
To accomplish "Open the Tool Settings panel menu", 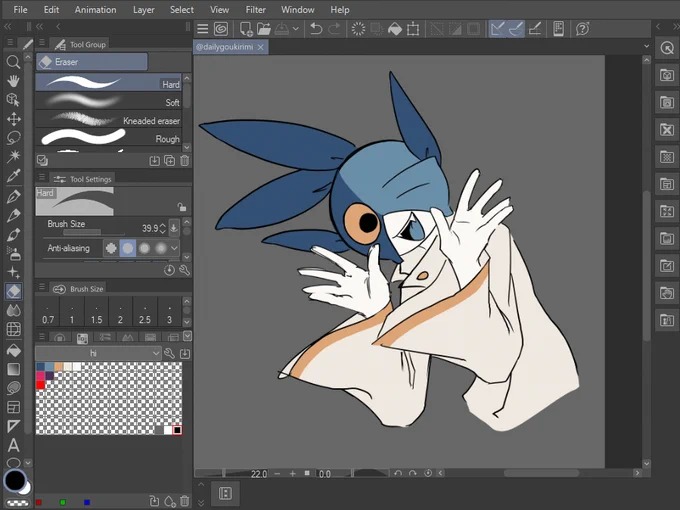I will [42, 177].
